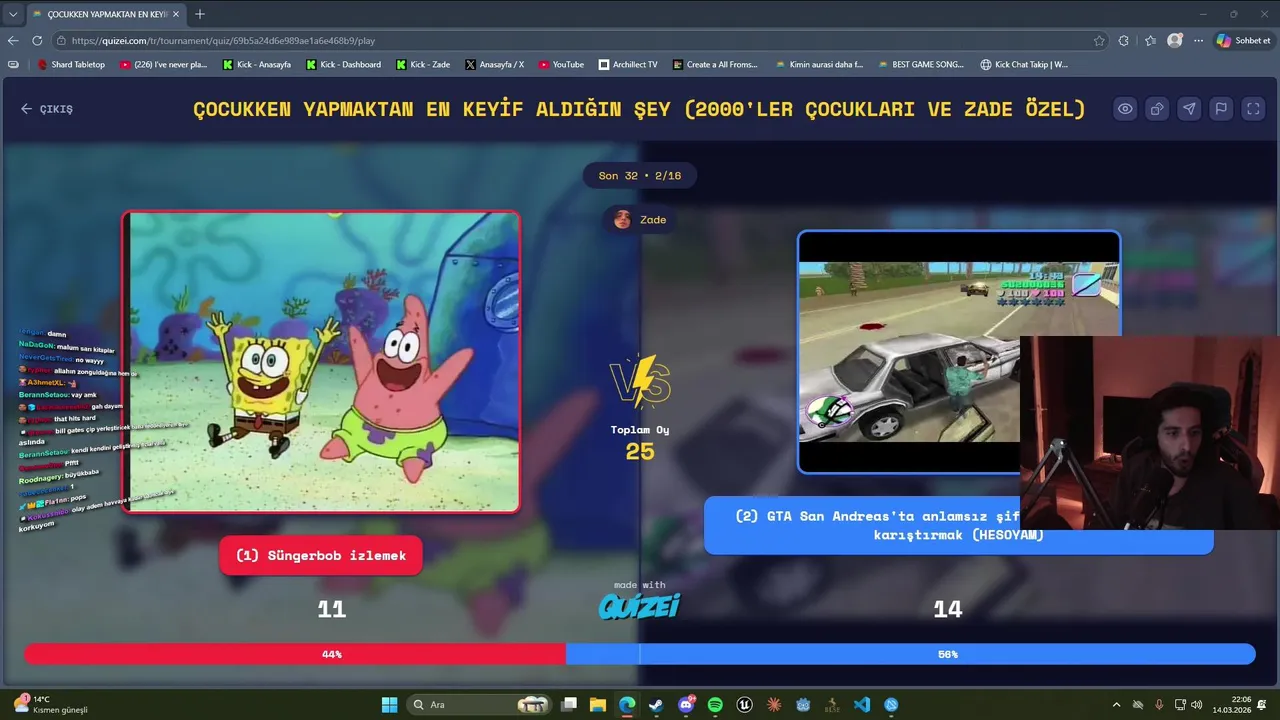Open File Explorer from taskbar
Viewport: 1280px width, 720px height.
(x=598, y=705)
